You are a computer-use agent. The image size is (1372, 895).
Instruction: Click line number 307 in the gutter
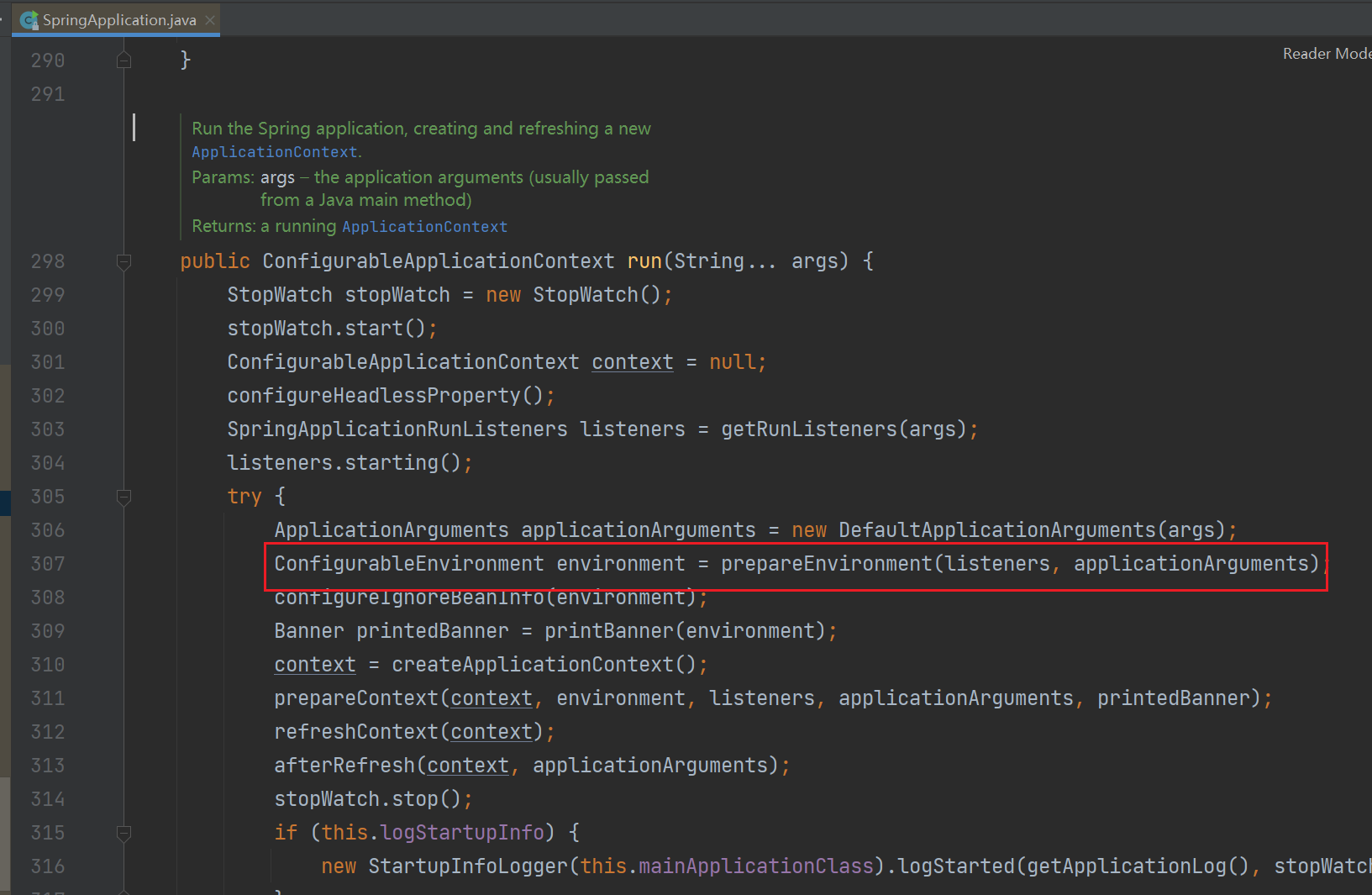48,564
